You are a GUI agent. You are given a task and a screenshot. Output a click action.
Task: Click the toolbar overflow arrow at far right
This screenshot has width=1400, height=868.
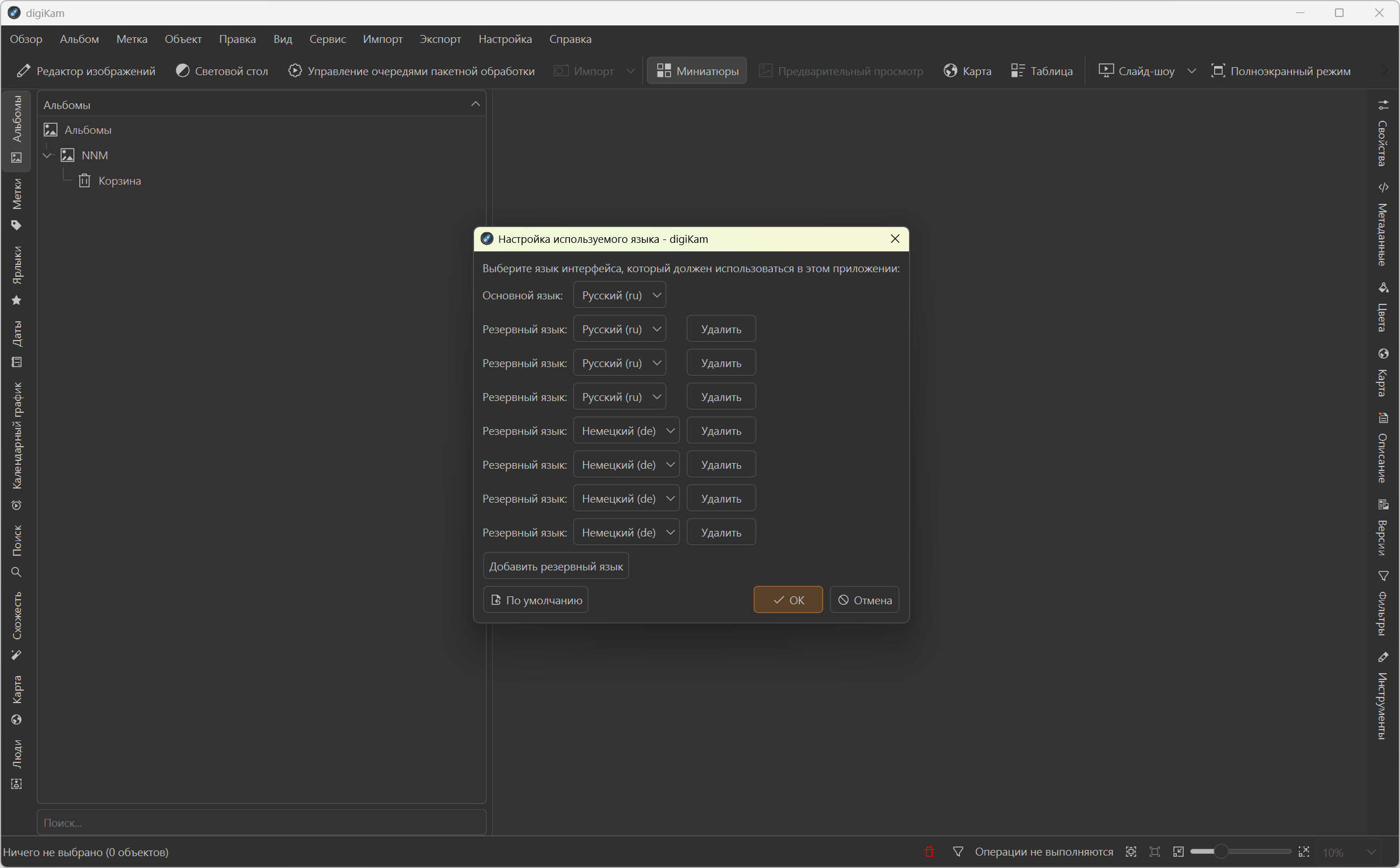coord(1385,71)
